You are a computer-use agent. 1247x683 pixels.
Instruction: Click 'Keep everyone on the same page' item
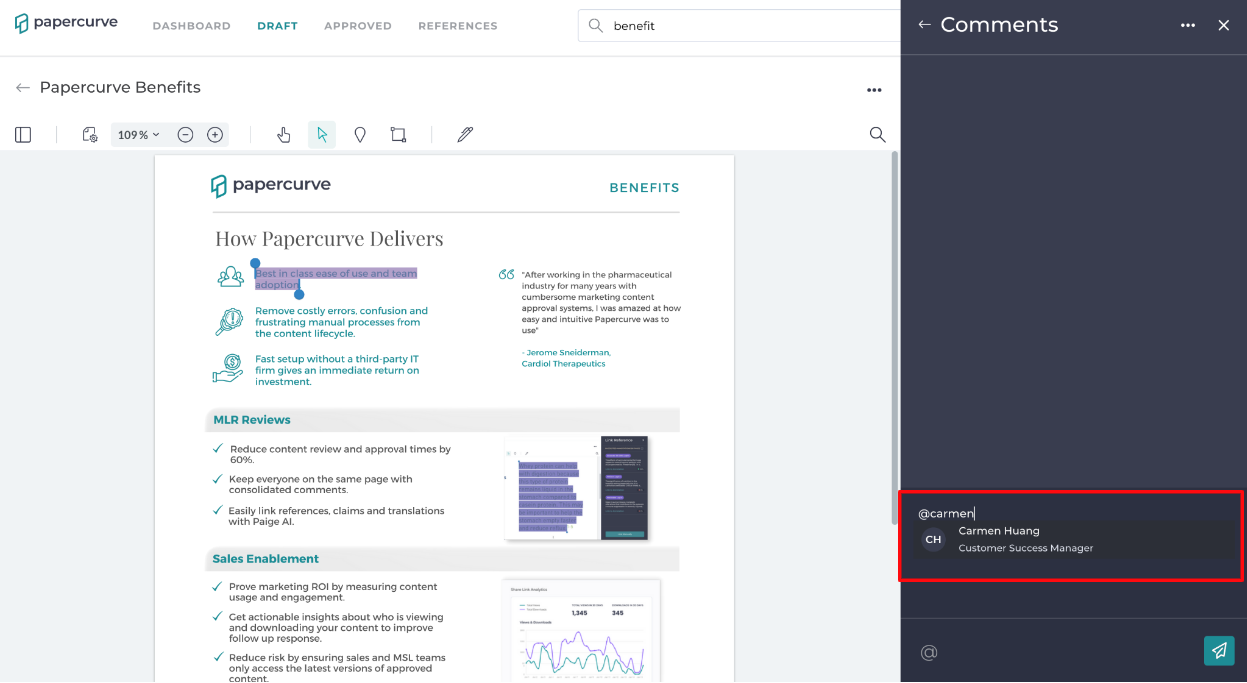[320, 485]
